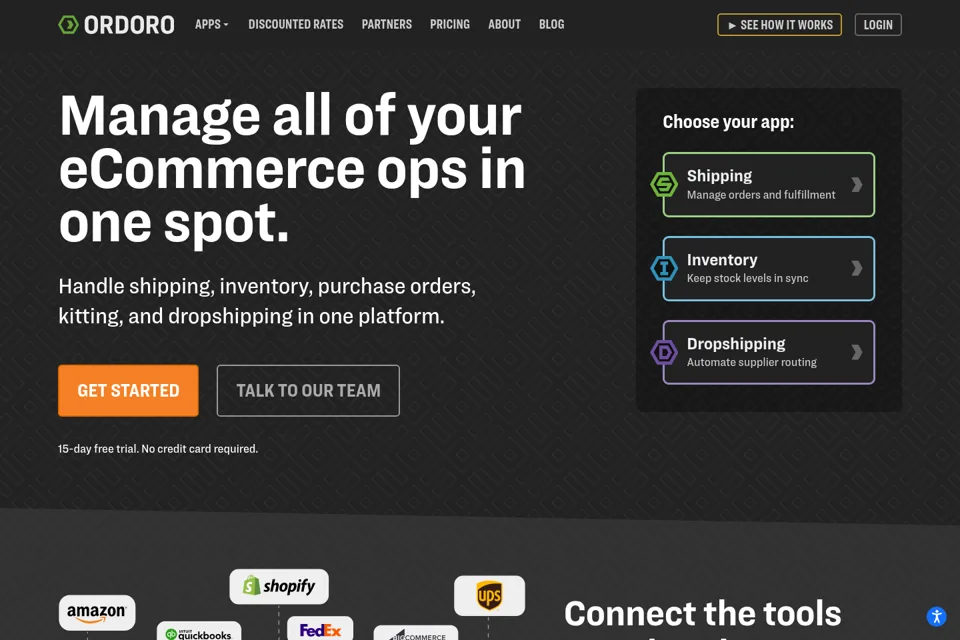
Task: Select the Inventory title in the app card
Action: pyautogui.click(x=722, y=260)
